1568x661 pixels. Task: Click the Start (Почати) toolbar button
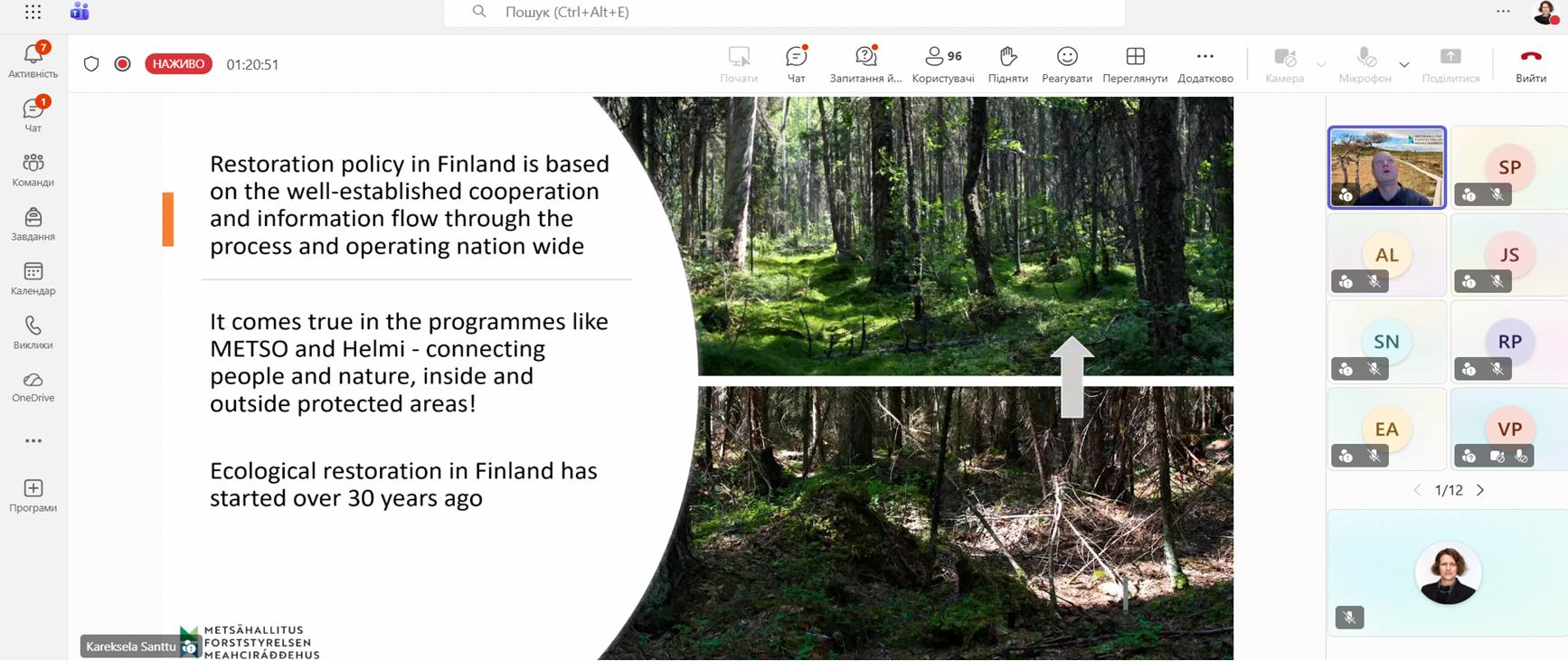[739, 64]
